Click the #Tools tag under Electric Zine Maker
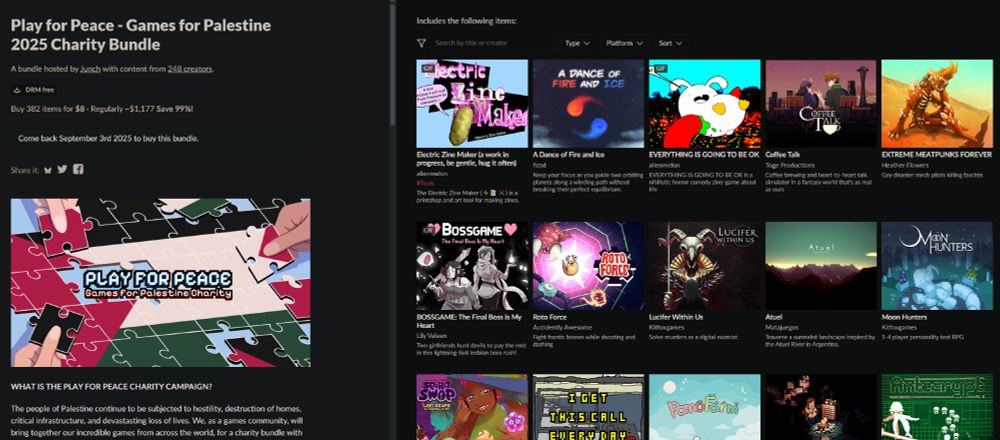Viewport: 1000px width, 440px height. [x=425, y=182]
